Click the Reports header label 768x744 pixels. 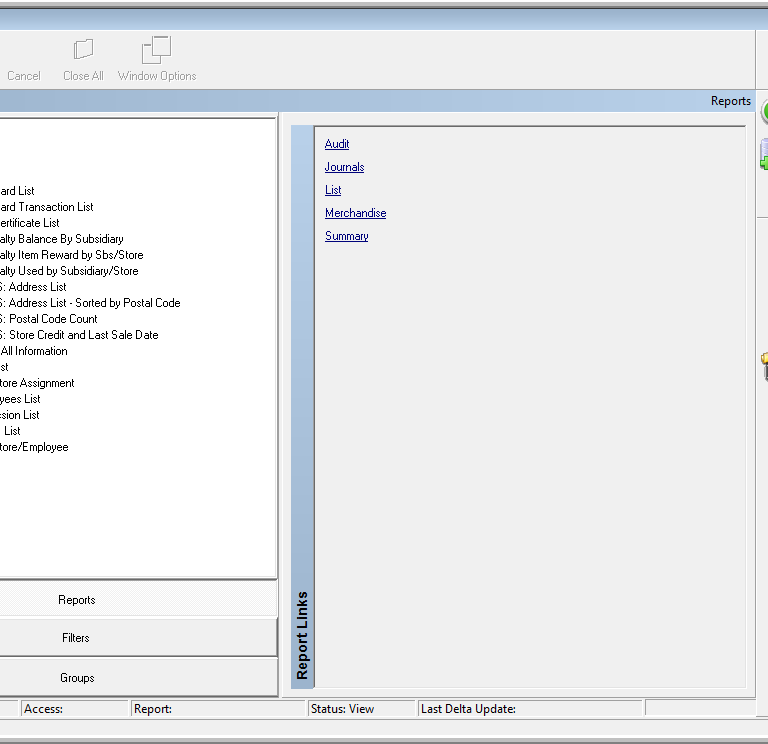pos(731,101)
